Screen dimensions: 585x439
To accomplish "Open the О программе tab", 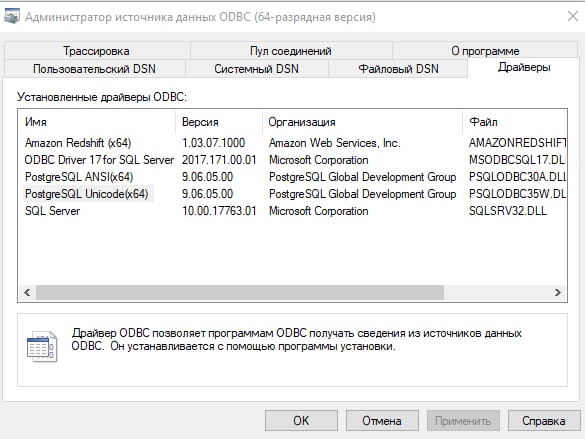I will pyautogui.click(x=485, y=51).
